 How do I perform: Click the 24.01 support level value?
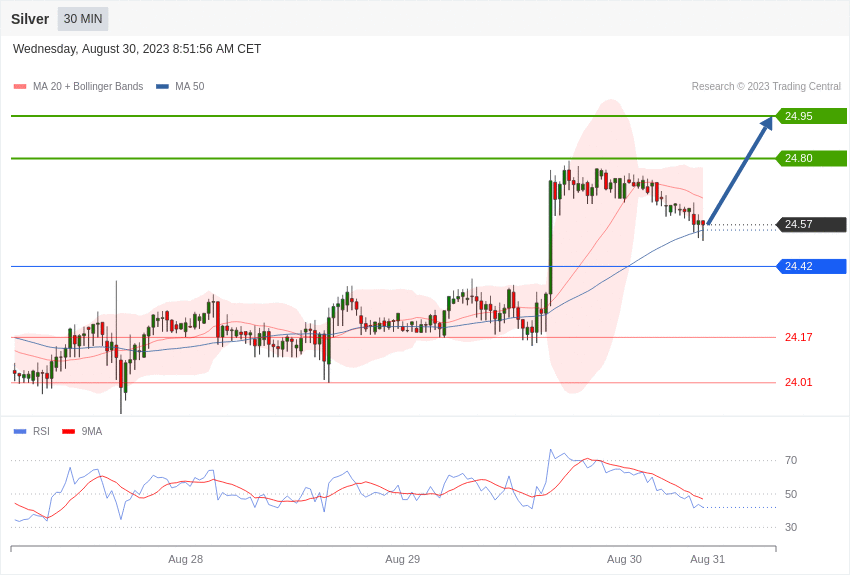pyautogui.click(x=799, y=382)
